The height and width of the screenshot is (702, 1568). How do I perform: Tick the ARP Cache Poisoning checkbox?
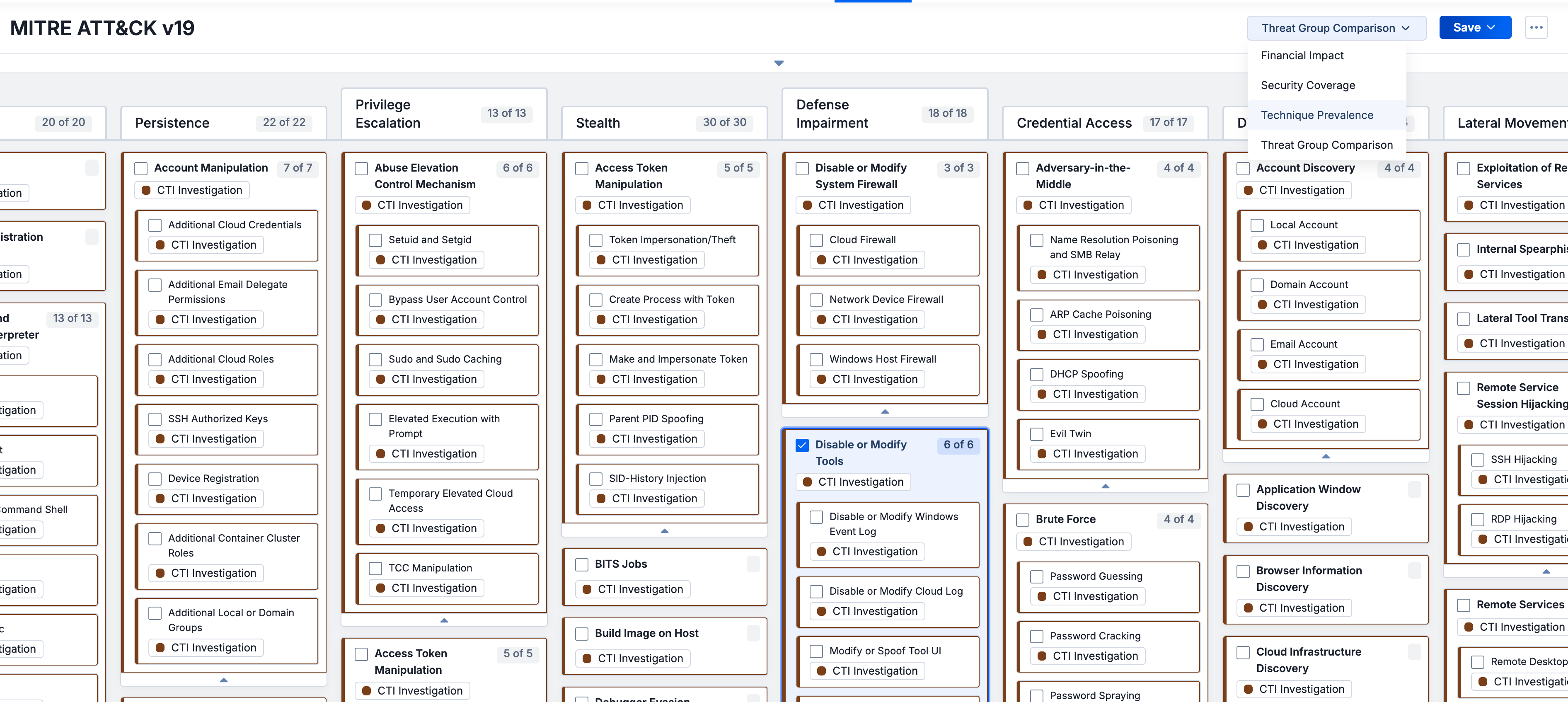[x=1037, y=315]
